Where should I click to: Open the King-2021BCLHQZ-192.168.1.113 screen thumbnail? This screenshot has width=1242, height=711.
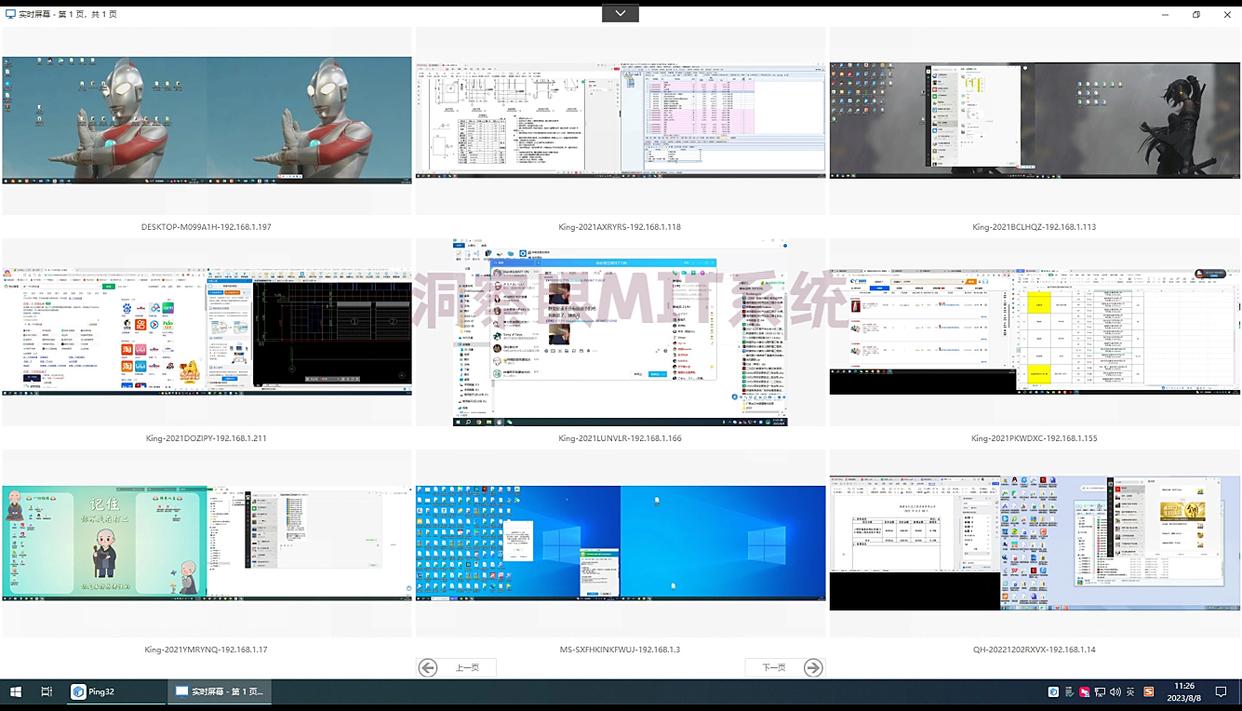click(1035, 120)
